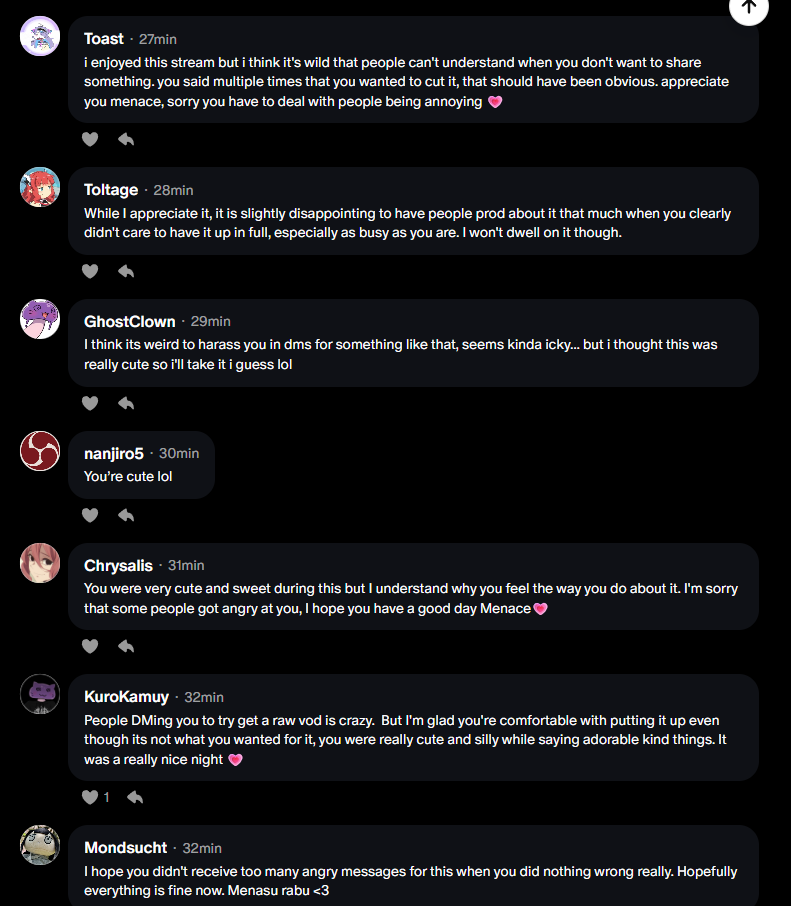
Task: Heart GhostClown's comment
Action: 90,403
